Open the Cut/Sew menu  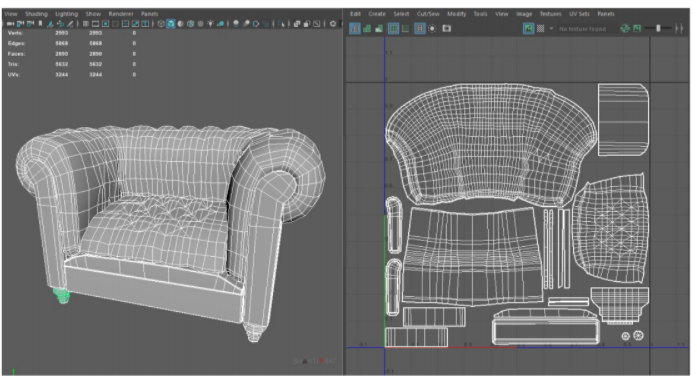(x=428, y=14)
